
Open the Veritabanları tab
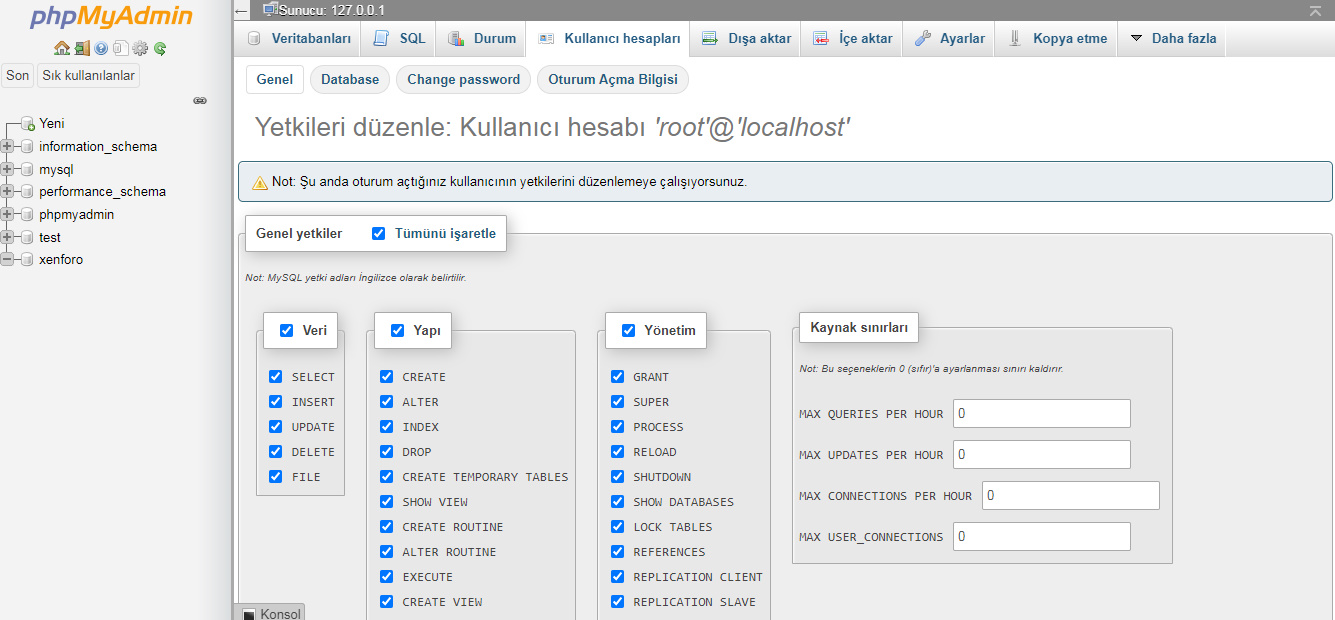[299, 39]
